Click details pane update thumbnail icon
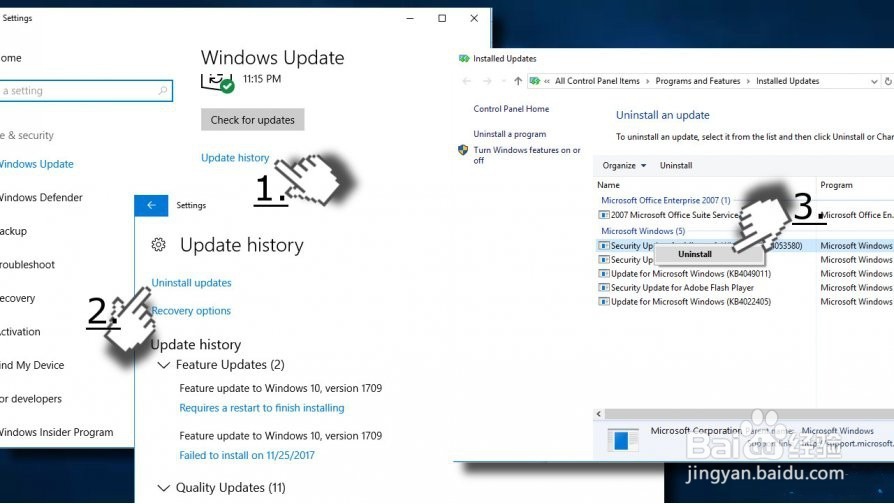Screen dimensions: 894x504 (623, 440)
